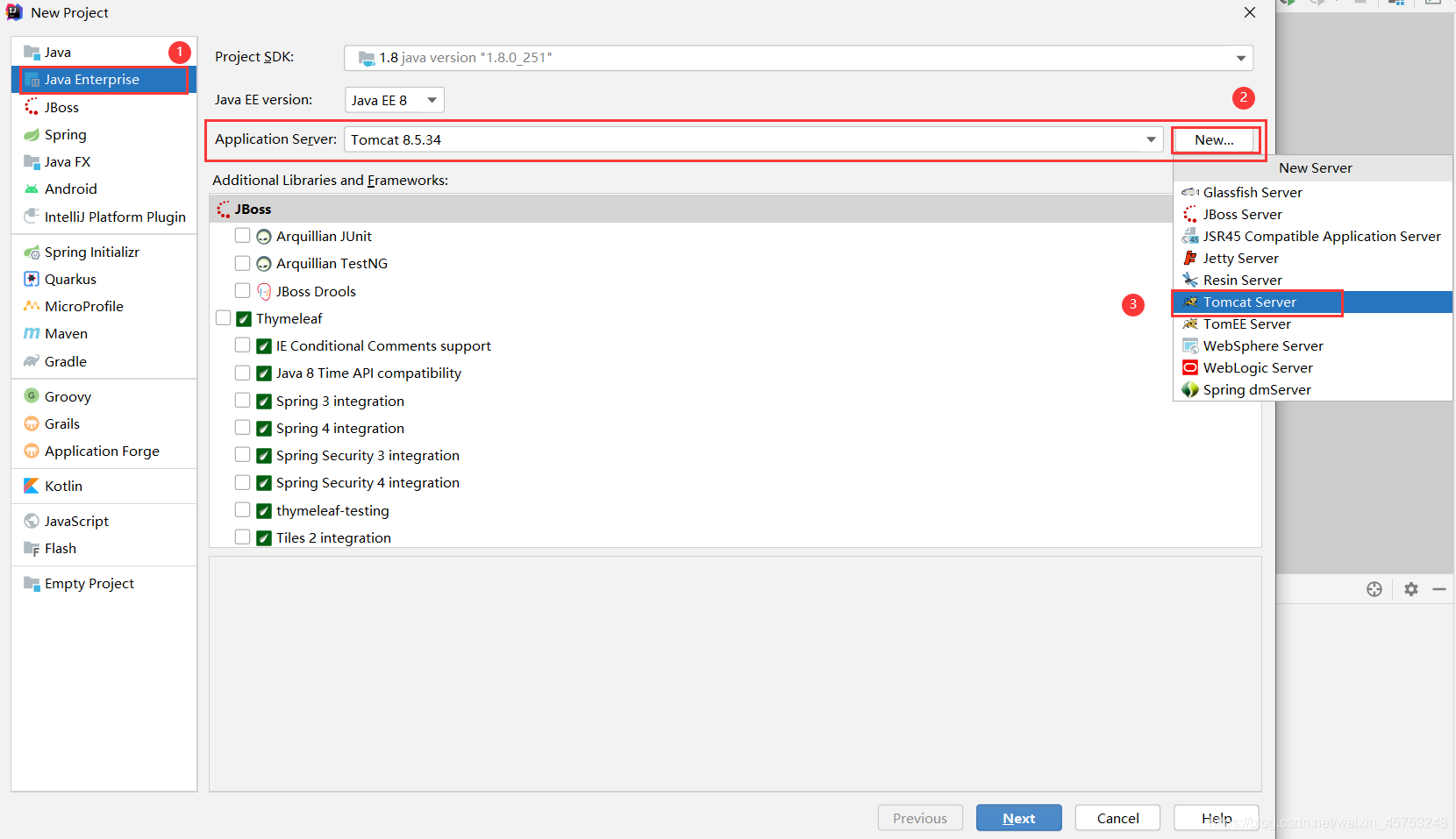This screenshot has width=1456, height=839.
Task: Check the JBoss Drools checkbox
Action: pos(243,290)
